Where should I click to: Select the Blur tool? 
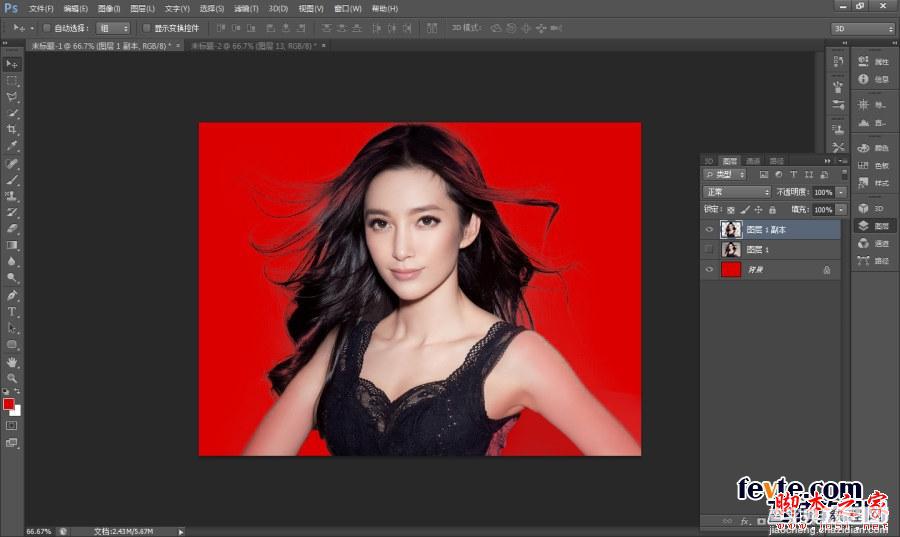tap(11, 261)
